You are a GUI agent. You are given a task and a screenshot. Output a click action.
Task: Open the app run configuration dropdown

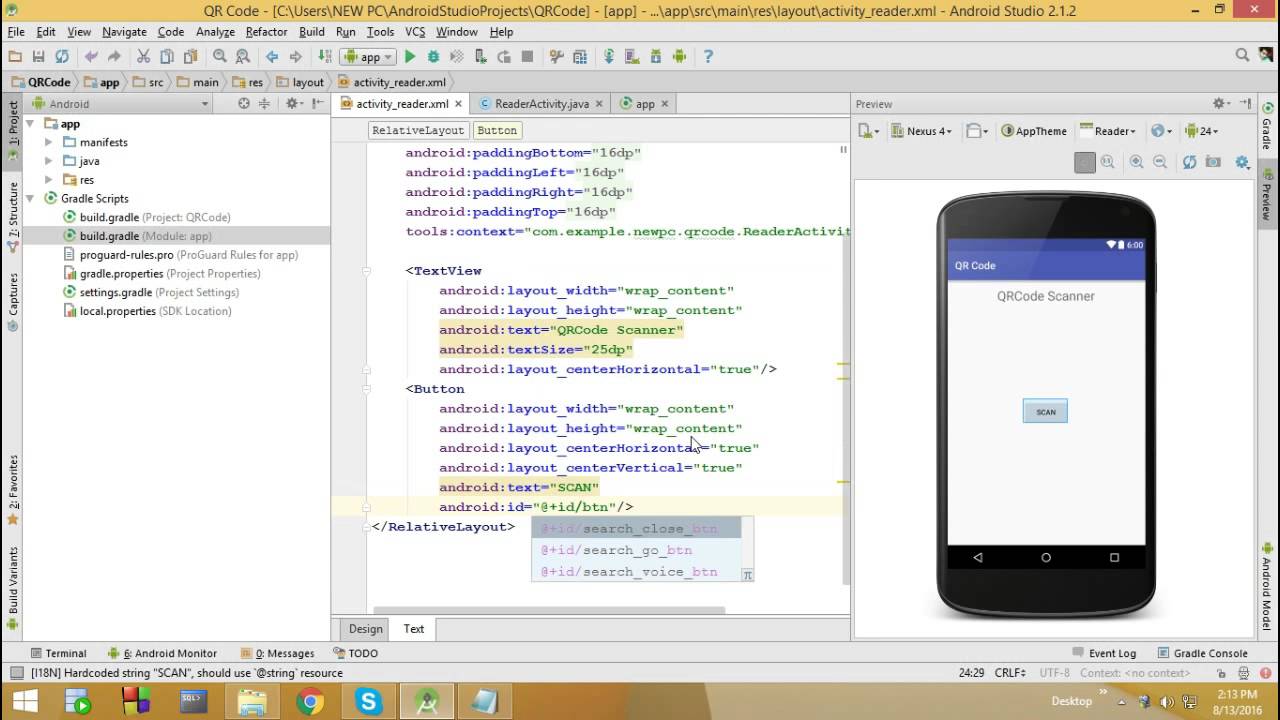click(x=369, y=57)
